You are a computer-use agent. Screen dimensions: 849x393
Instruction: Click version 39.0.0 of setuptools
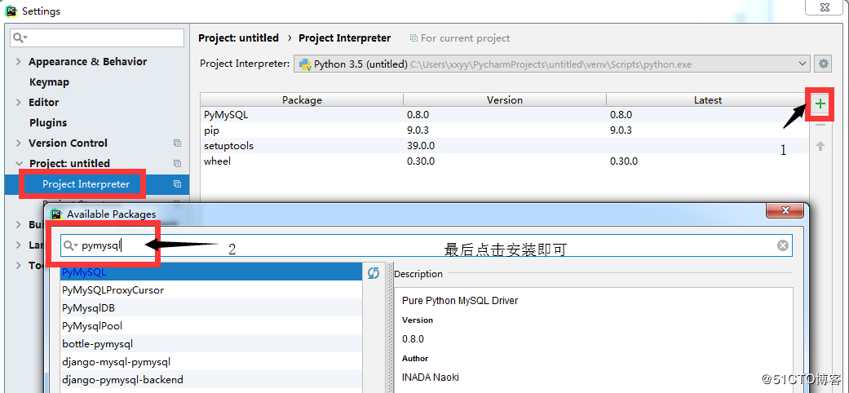(x=421, y=146)
